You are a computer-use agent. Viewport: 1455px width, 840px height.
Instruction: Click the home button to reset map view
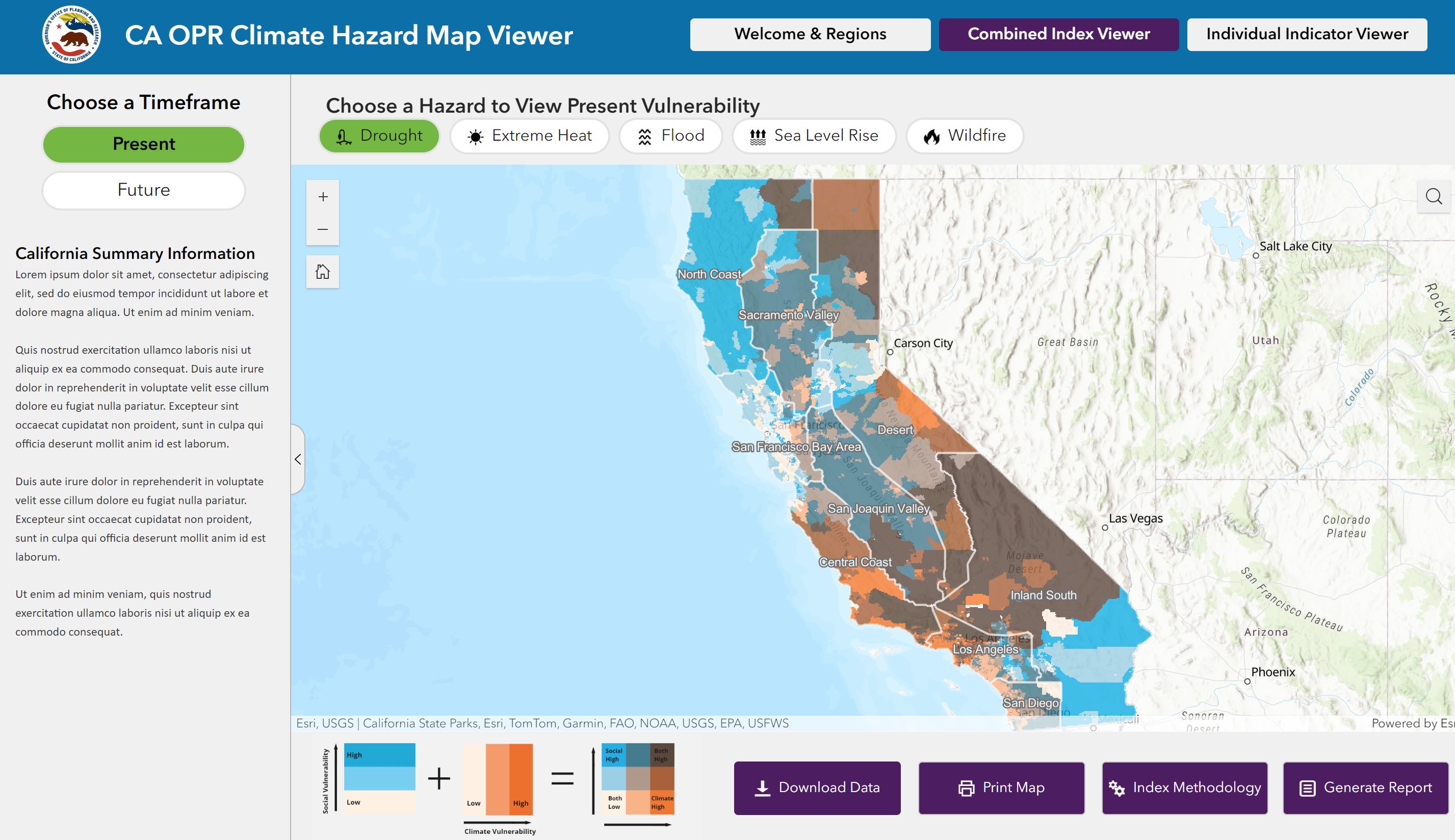point(323,271)
